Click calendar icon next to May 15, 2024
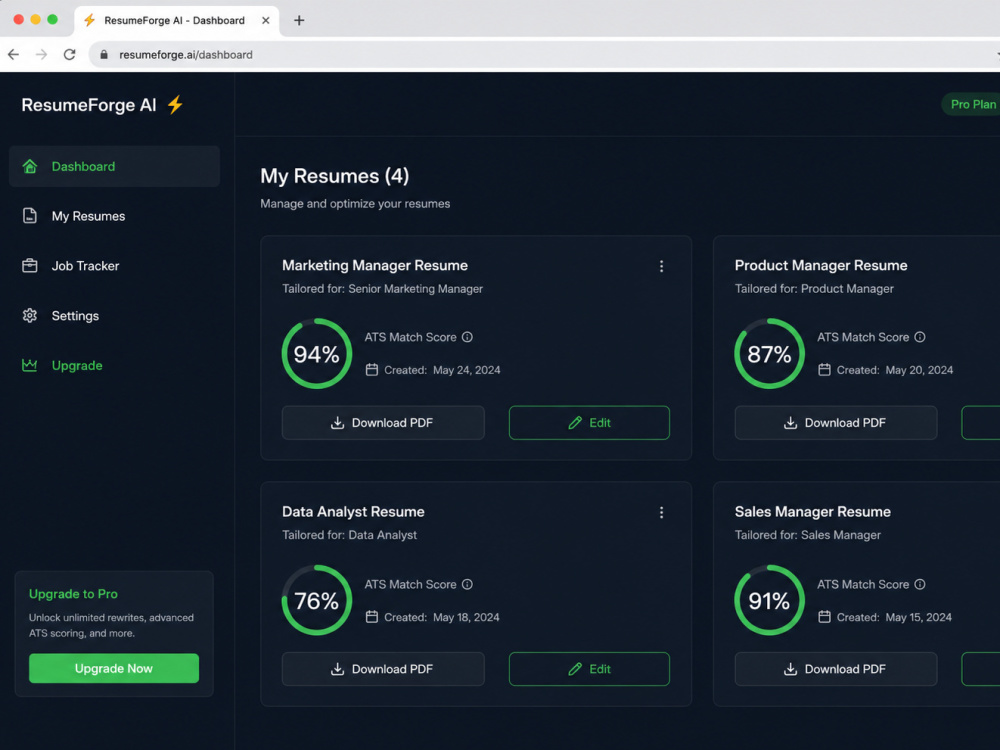Image resolution: width=1000 pixels, height=750 pixels. [825, 617]
